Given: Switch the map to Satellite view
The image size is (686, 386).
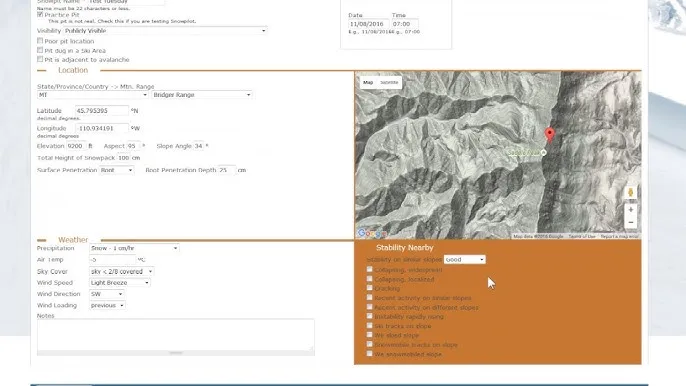Looking at the screenshot, I should pyautogui.click(x=389, y=82).
